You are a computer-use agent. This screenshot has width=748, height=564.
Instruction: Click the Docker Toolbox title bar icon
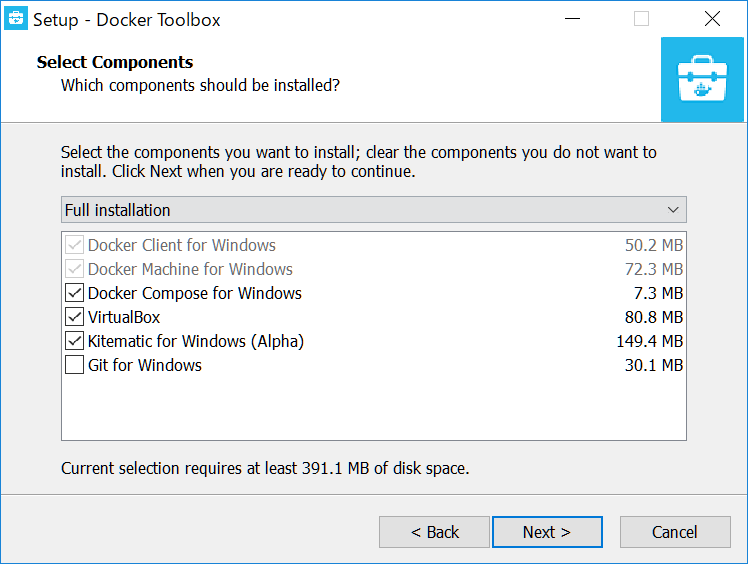point(16,19)
